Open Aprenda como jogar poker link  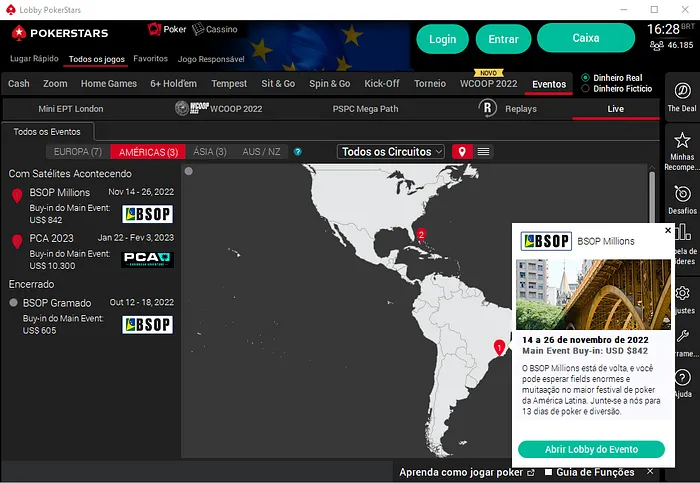click(467, 472)
